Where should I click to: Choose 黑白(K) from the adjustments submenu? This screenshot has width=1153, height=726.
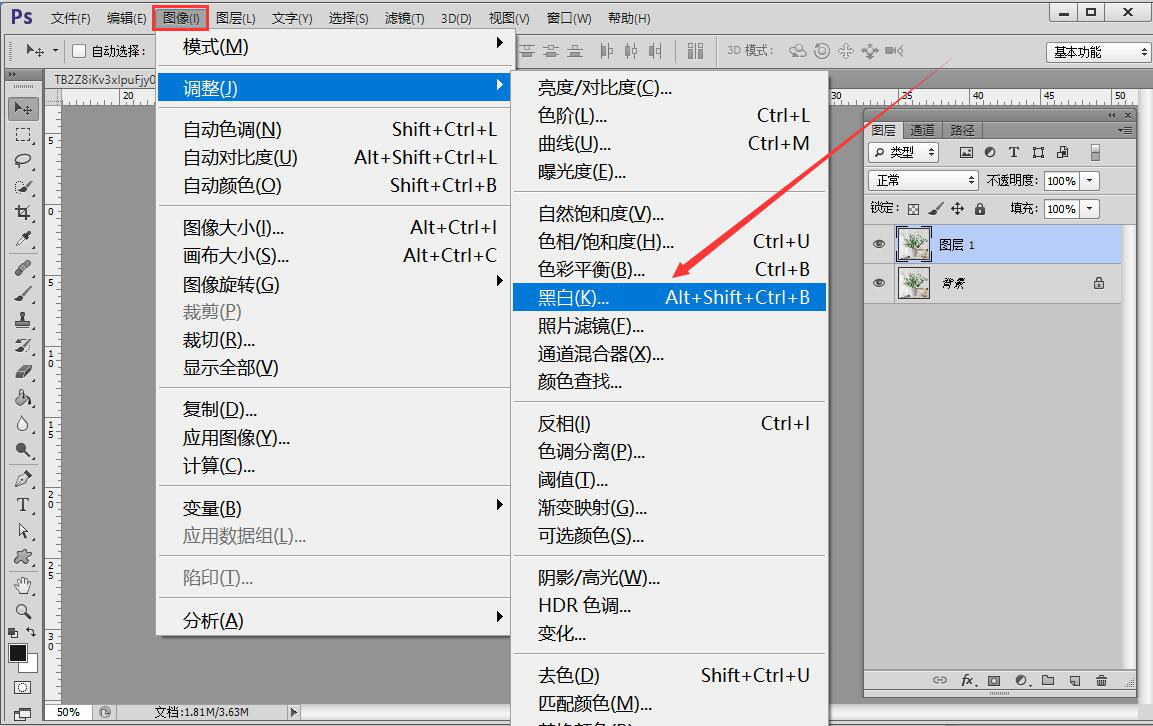click(x=669, y=297)
